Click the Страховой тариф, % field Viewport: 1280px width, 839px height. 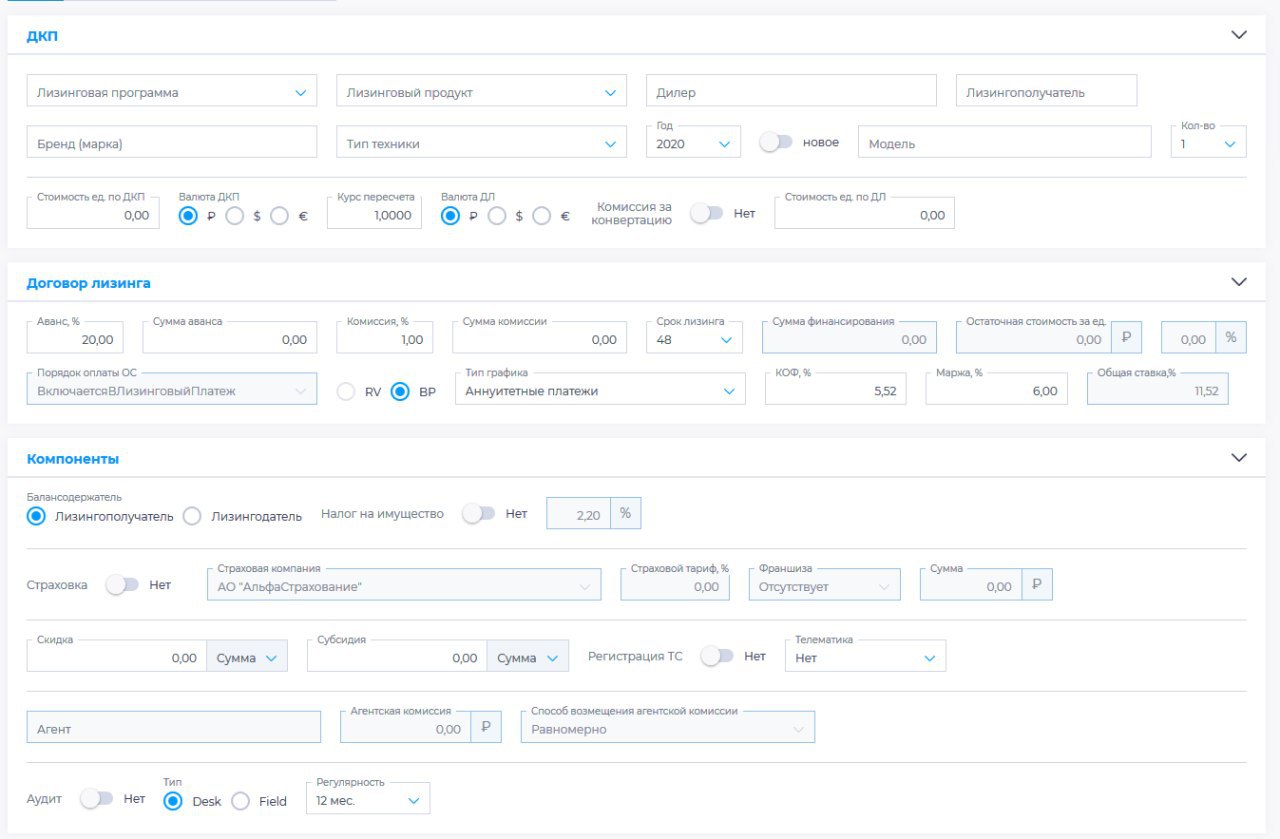(x=675, y=586)
